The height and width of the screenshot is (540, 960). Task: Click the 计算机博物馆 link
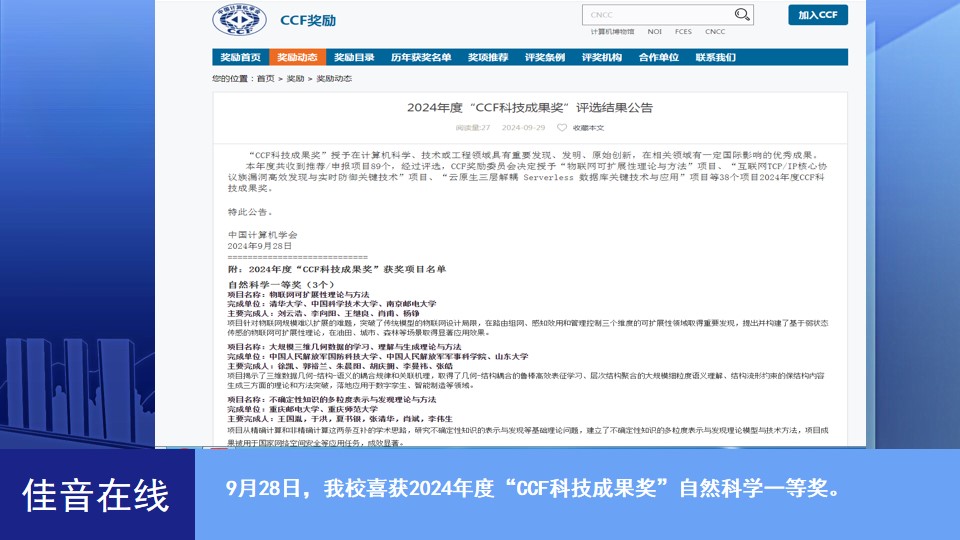612,32
